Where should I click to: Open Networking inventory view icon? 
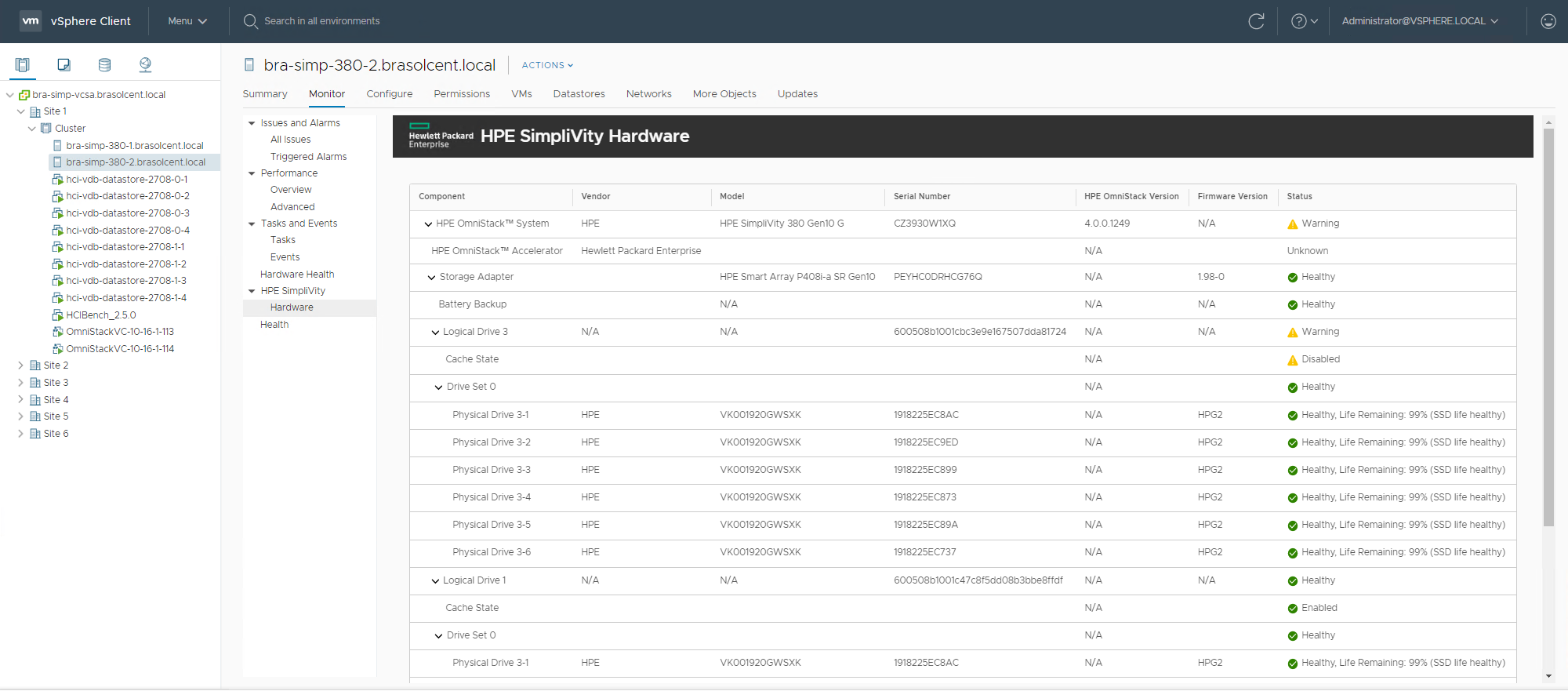tap(145, 64)
